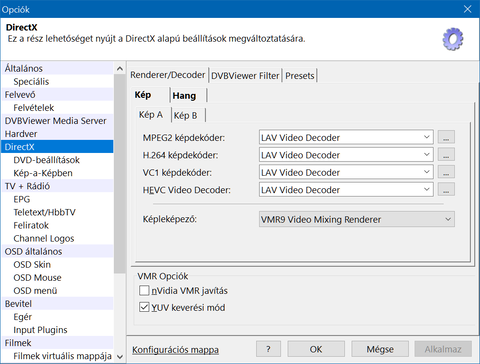The image size is (480, 364).
Task: Click the question mark help button
Action: [268, 349]
